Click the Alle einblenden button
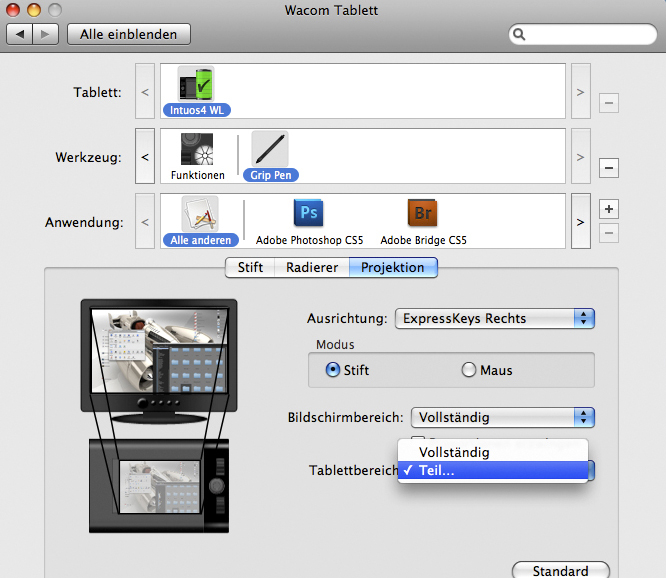The image size is (666, 578). point(129,34)
